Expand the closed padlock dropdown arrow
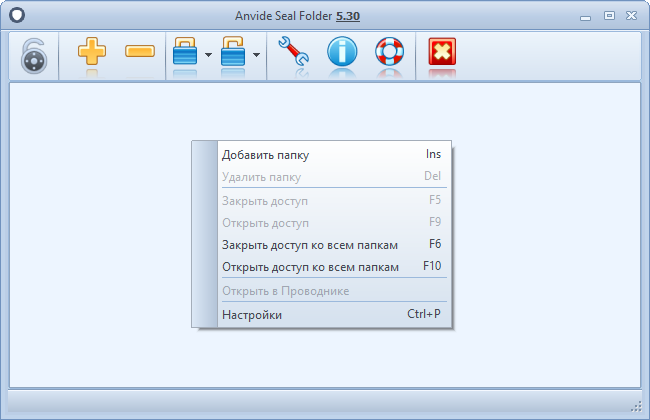The width and height of the screenshot is (650, 420). pyautogui.click(x=209, y=55)
